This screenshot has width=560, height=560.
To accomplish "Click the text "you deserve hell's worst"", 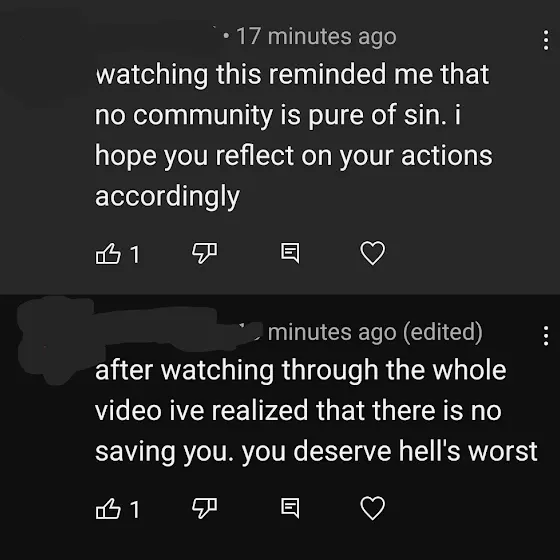I will [390, 452].
